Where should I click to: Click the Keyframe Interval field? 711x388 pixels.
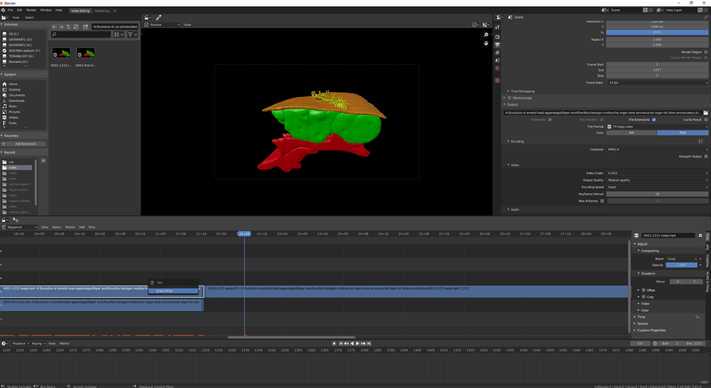(657, 194)
